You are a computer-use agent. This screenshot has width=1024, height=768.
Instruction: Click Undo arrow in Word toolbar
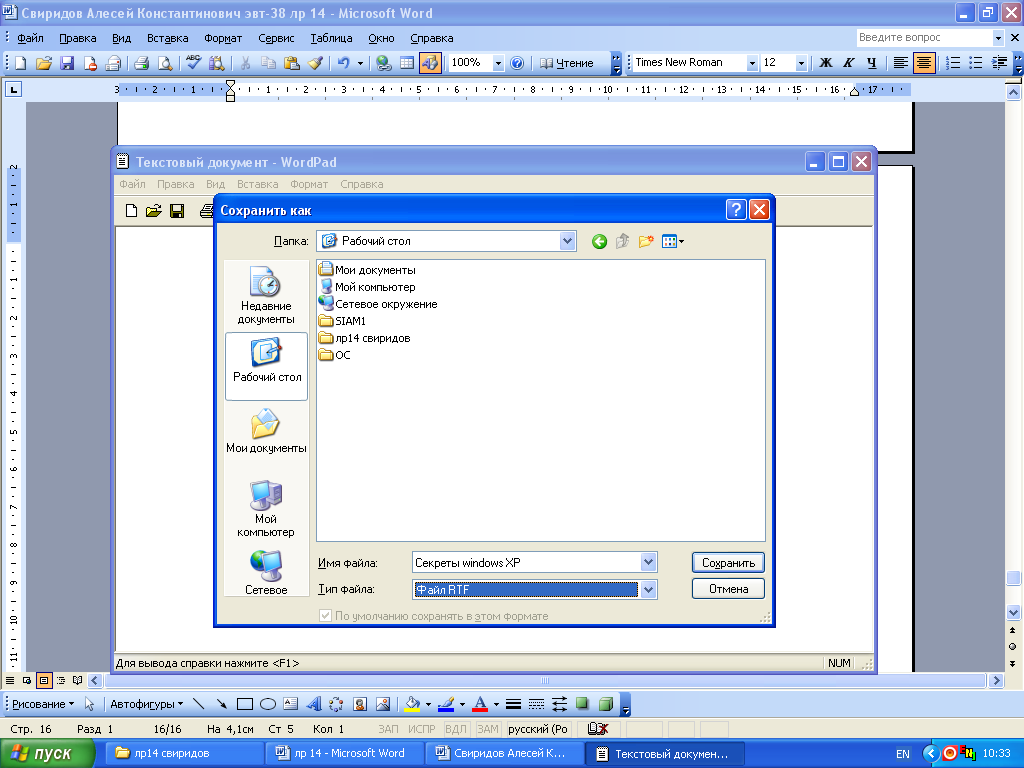[x=344, y=63]
